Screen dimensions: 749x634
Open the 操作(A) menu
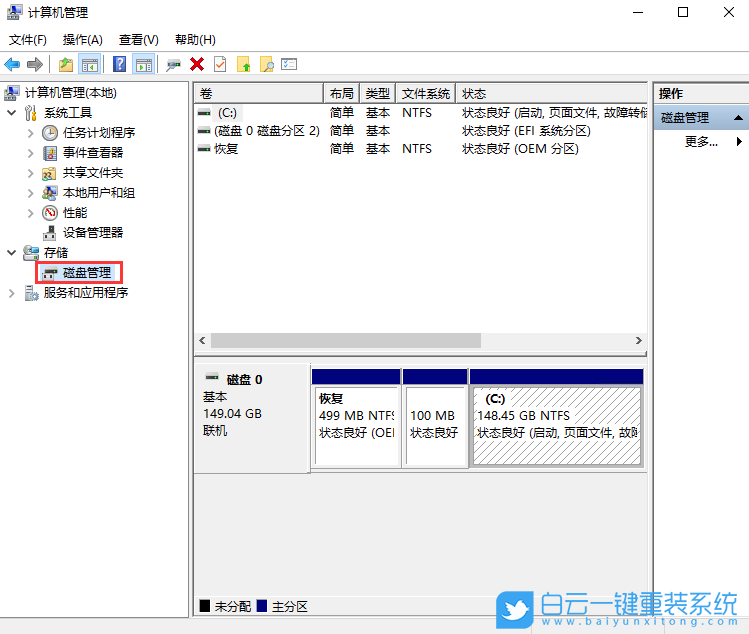83,40
